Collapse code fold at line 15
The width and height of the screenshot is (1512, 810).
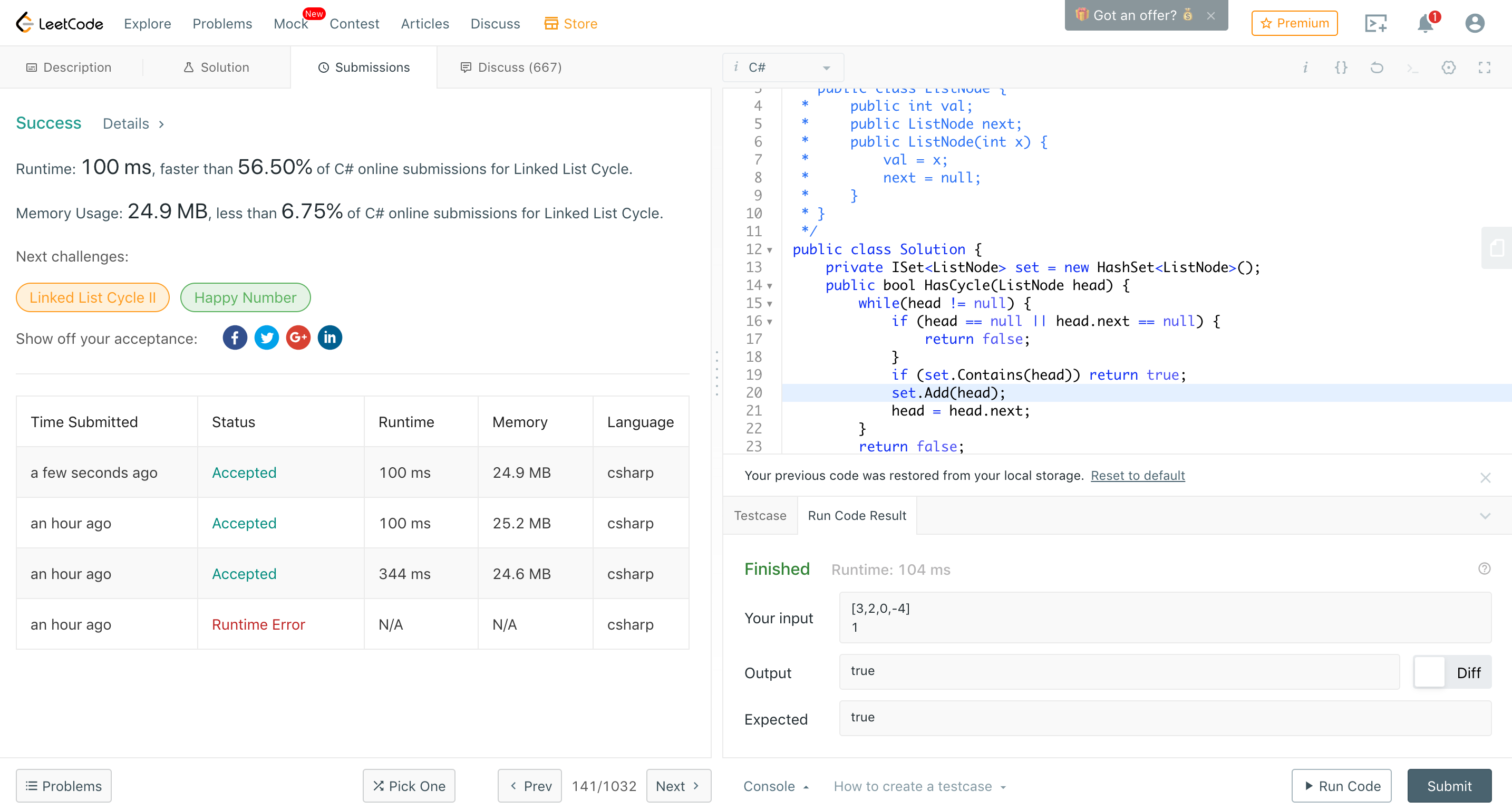[x=769, y=304]
